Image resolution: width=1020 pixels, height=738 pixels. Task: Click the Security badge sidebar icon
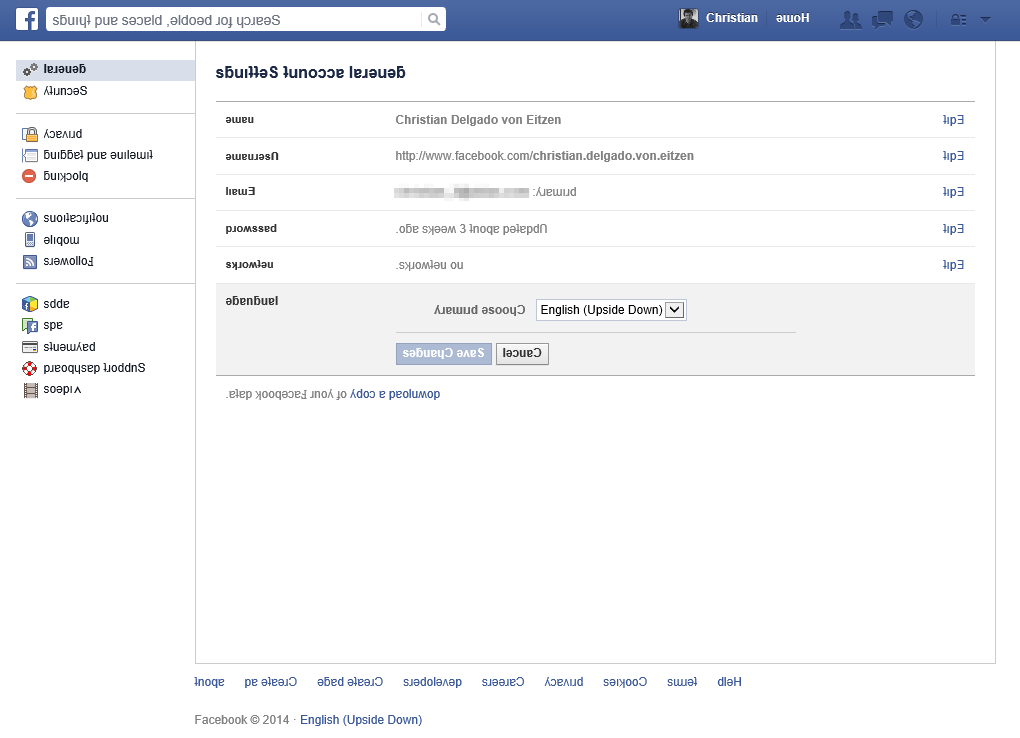click(x=30, y=92)
